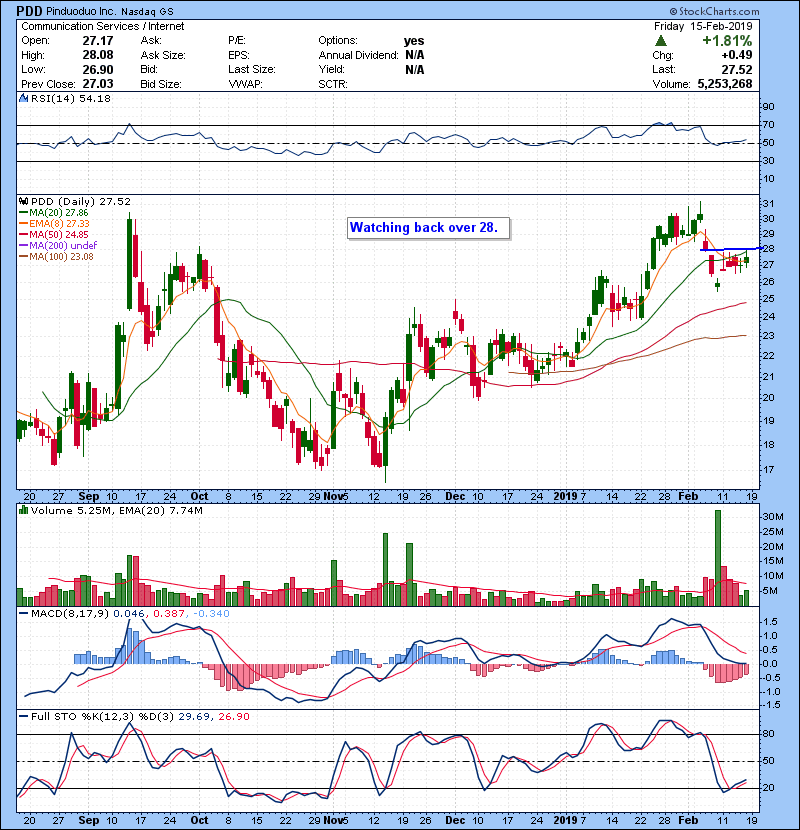Image resolution: width=800 pixels, height=830 pixels.
Task: Select the 'Communication Services / Internet' sector text
Action: point(103,26)
